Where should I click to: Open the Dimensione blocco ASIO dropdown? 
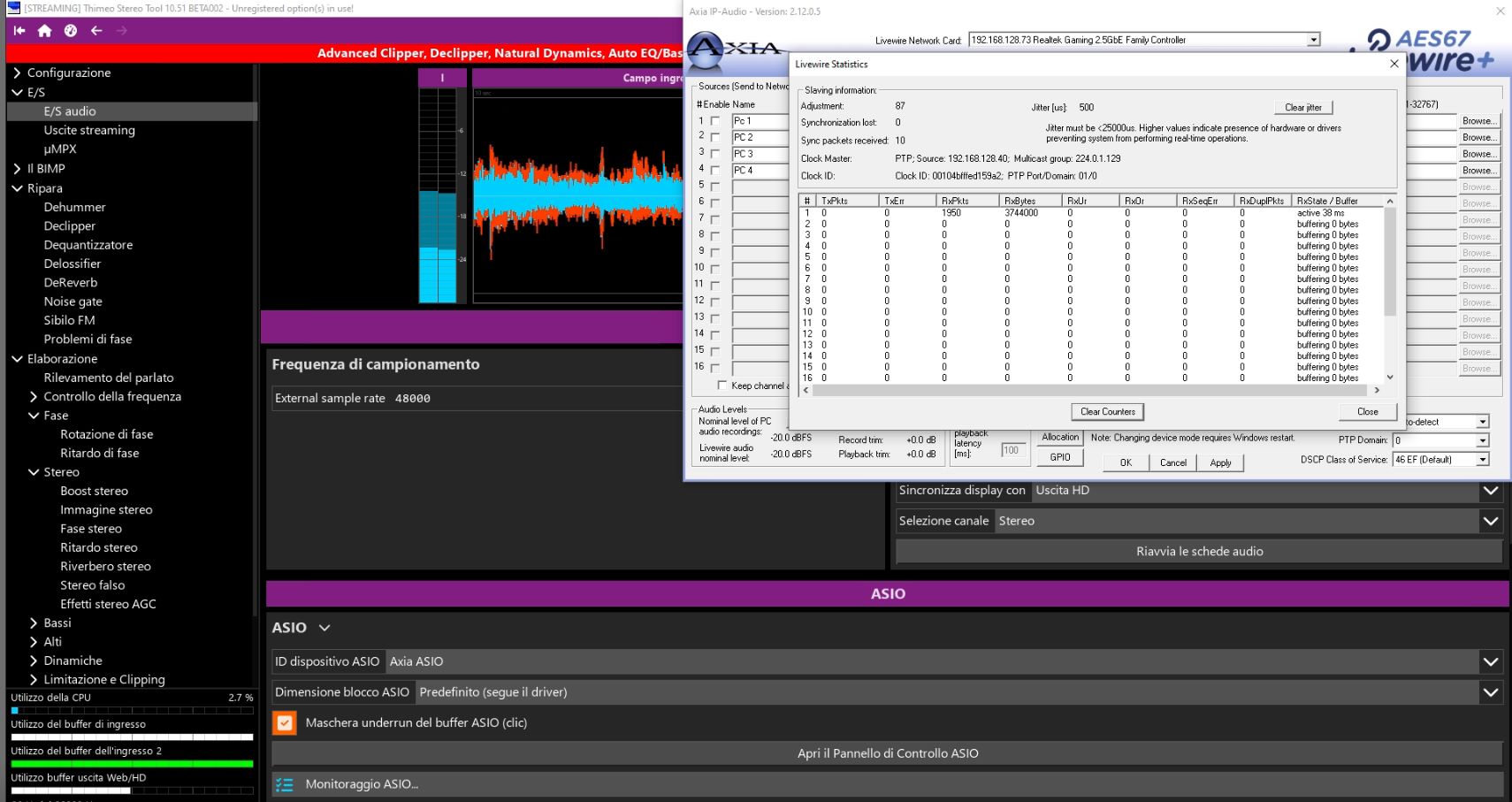pyautogui.click(x=1491, y=692)
